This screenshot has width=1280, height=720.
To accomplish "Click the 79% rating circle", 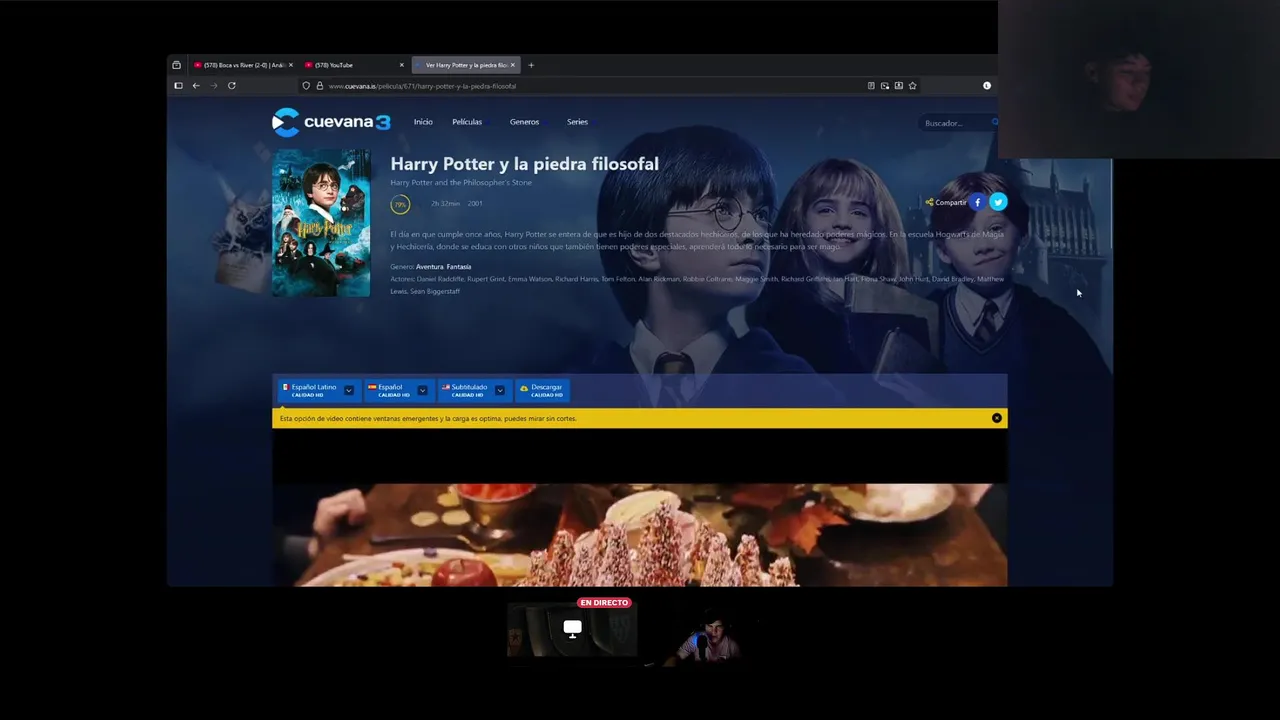I will click(x=400, y=204).
